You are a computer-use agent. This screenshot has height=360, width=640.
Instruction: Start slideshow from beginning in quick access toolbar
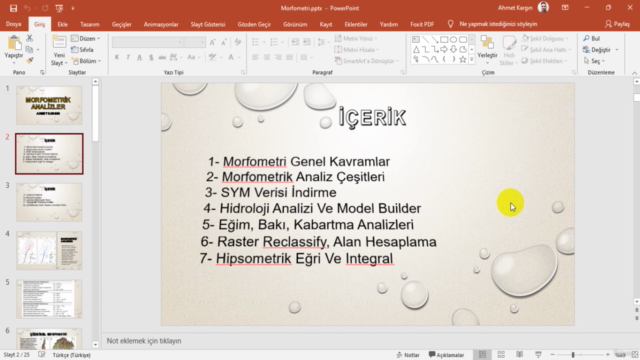coord(59,8)
